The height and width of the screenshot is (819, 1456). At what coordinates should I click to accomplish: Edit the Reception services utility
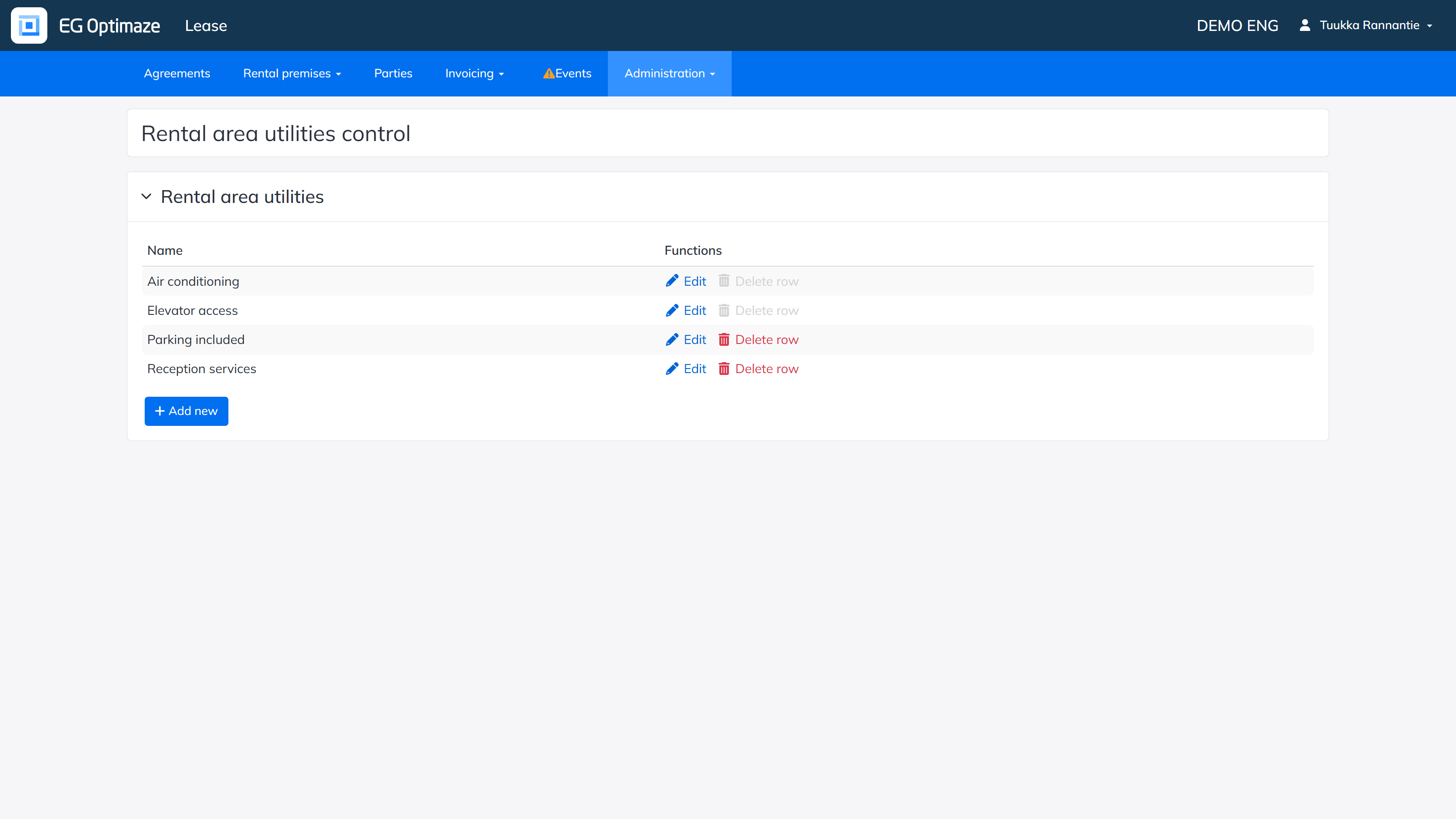tap(686, 369)
